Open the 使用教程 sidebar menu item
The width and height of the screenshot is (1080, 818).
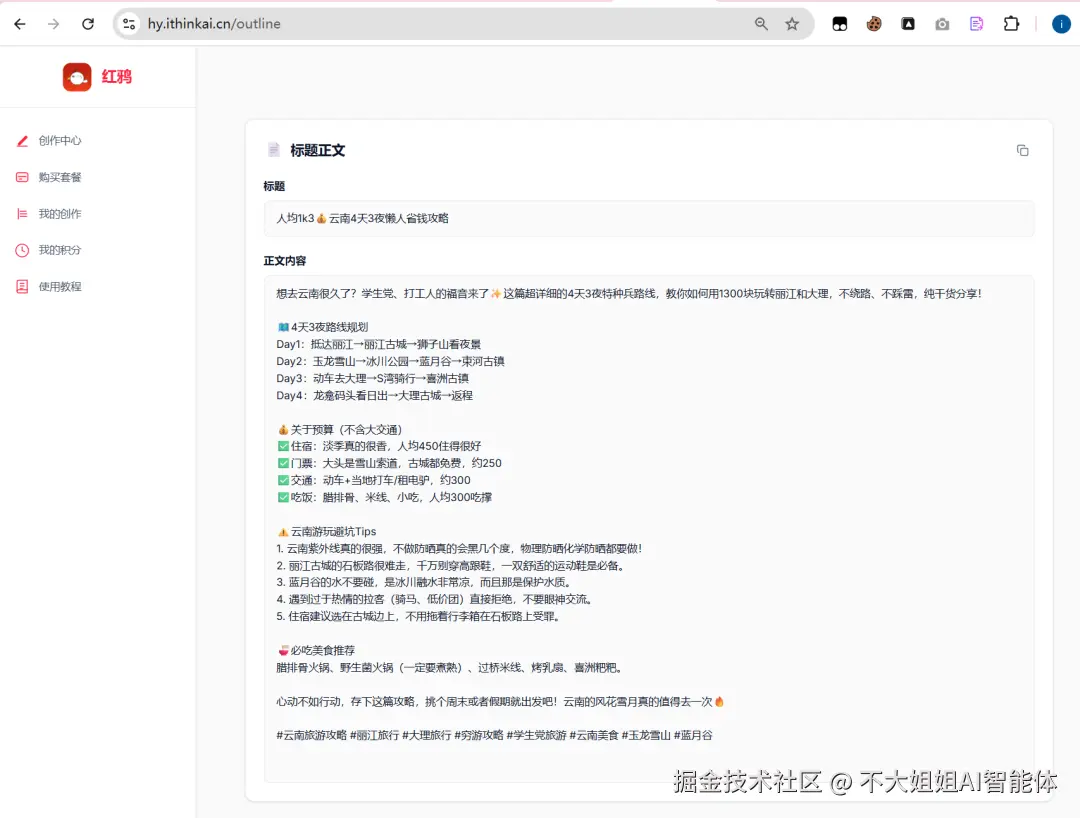[58, 286]
